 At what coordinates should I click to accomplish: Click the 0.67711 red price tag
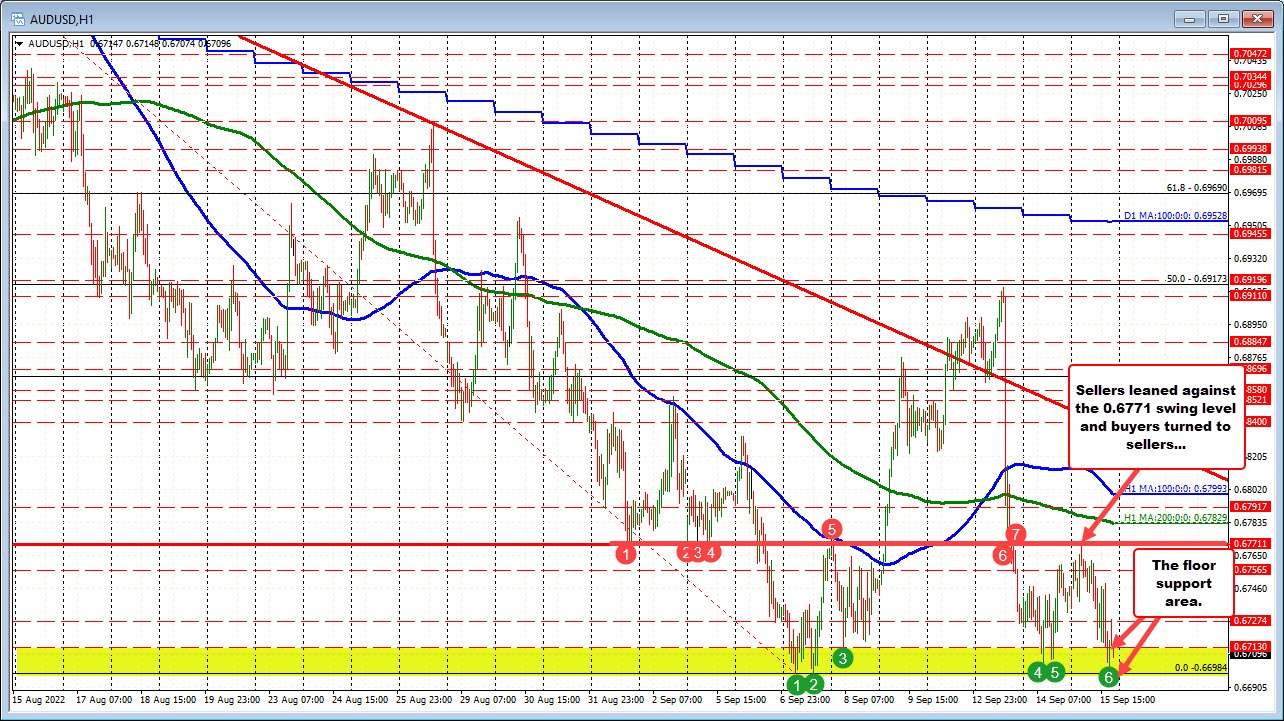tap(1250, 544)
